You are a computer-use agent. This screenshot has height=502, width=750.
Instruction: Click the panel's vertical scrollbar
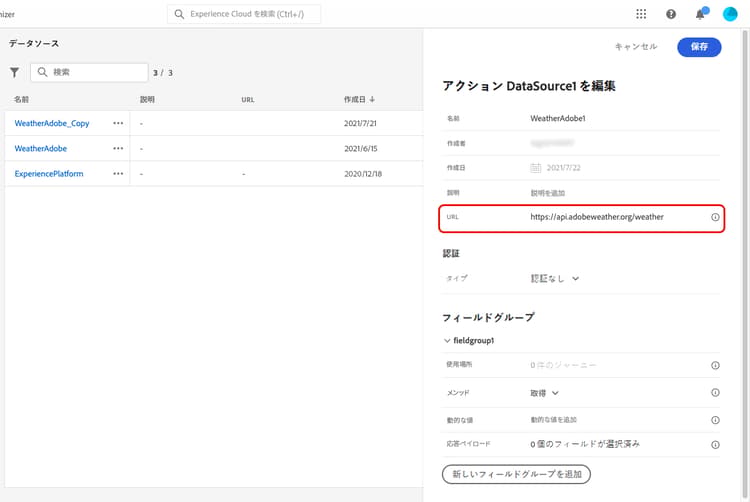[745, 263]
